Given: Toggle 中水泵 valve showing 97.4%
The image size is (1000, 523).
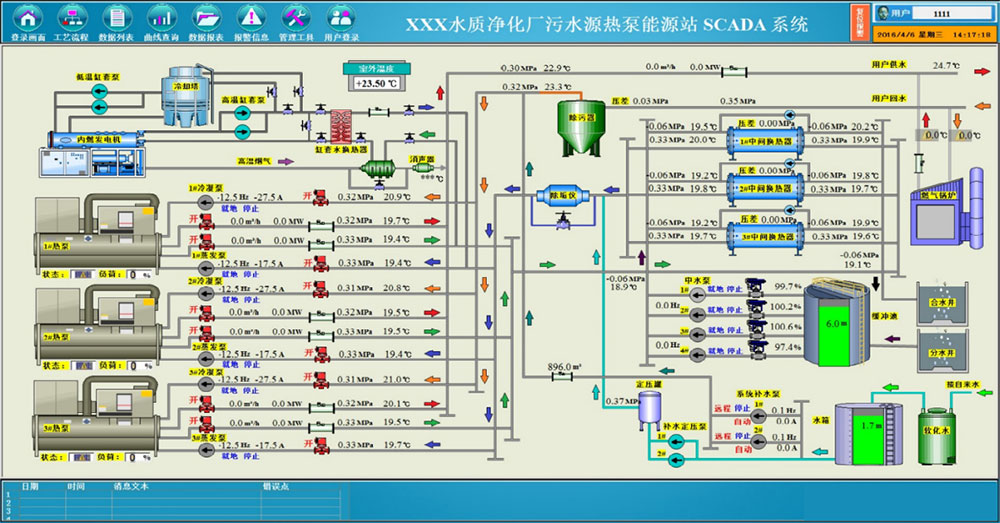Looking at the screenshot, I should click(756, 349).
